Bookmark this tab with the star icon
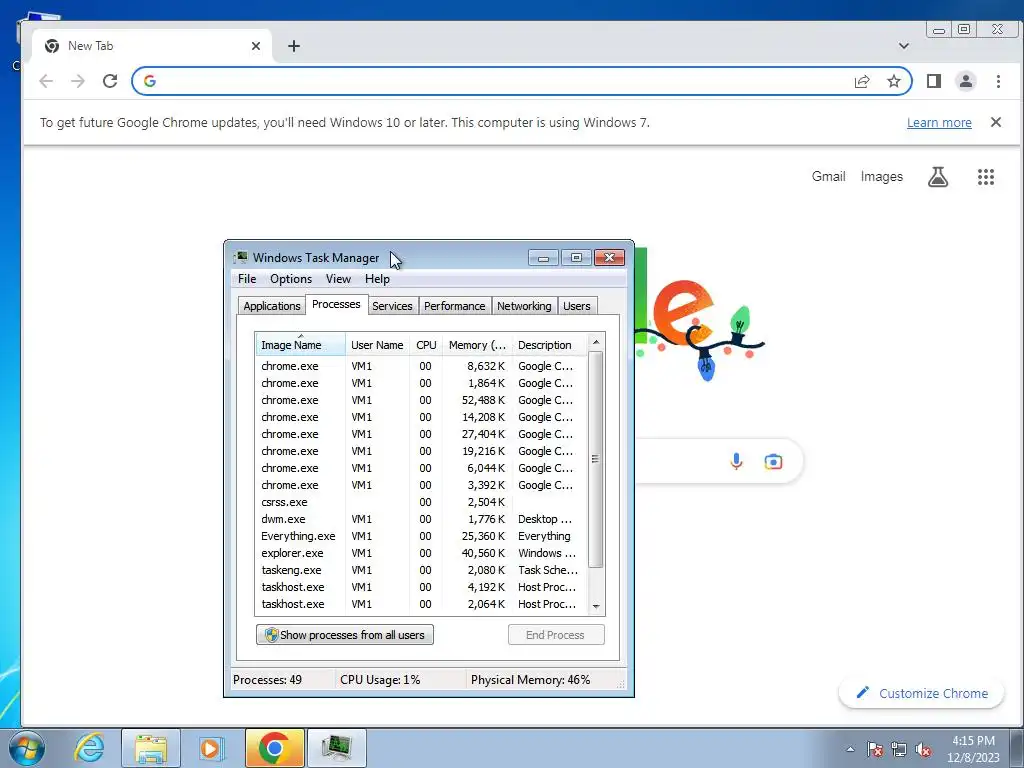 tap(893, 81)
